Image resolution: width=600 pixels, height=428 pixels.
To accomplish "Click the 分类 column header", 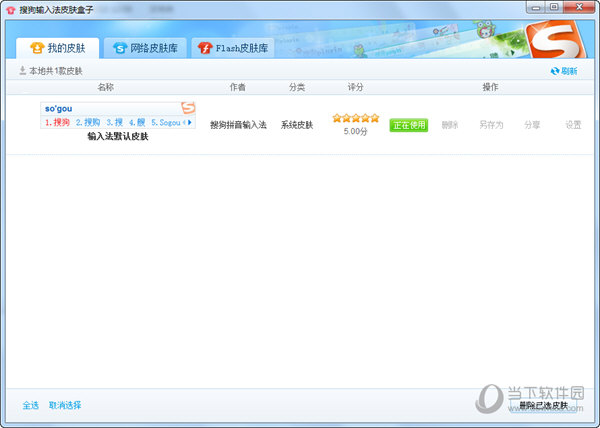I will click(x=297, y=87).
